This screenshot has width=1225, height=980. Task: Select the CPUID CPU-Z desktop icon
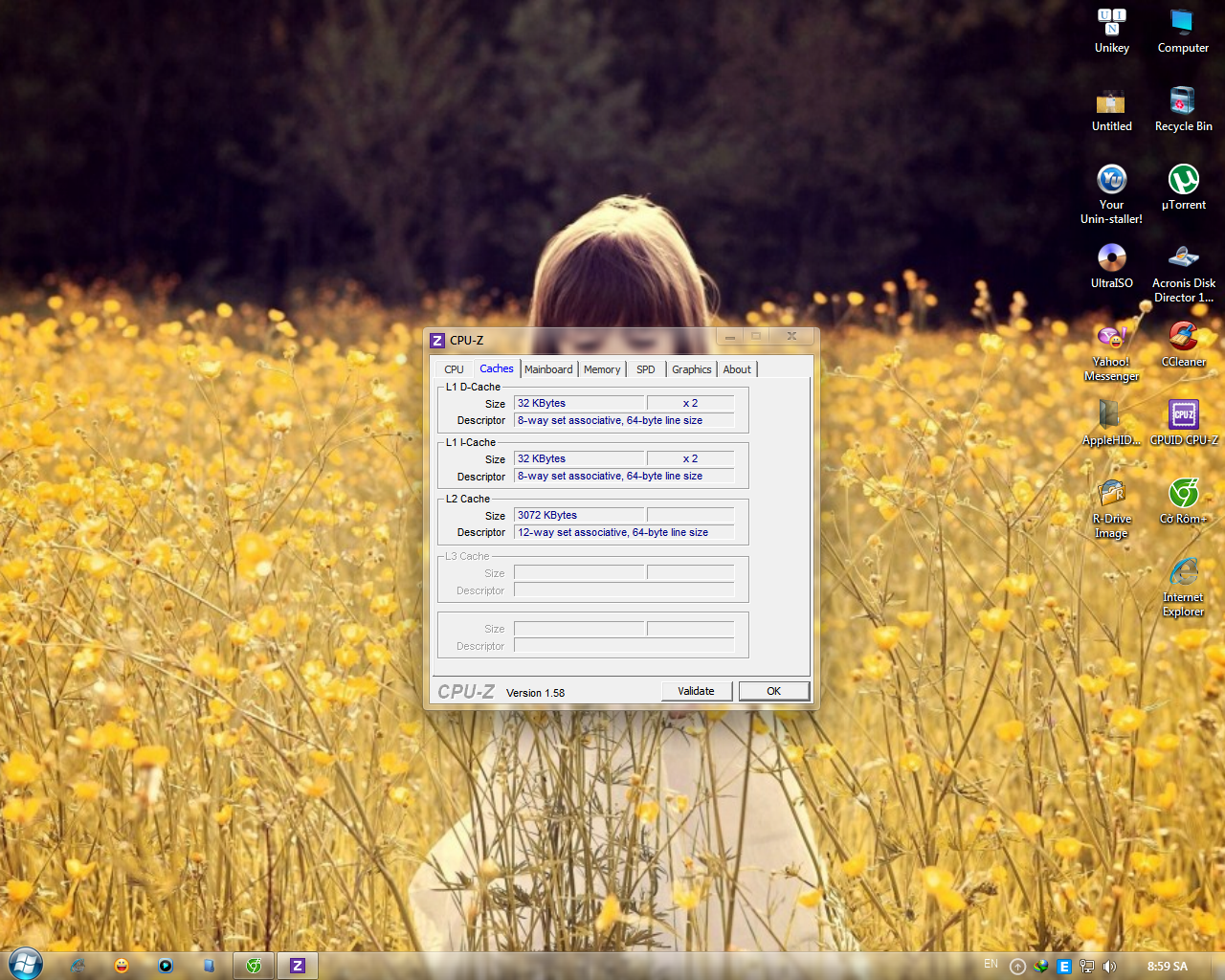click(x=1183, y=424)
